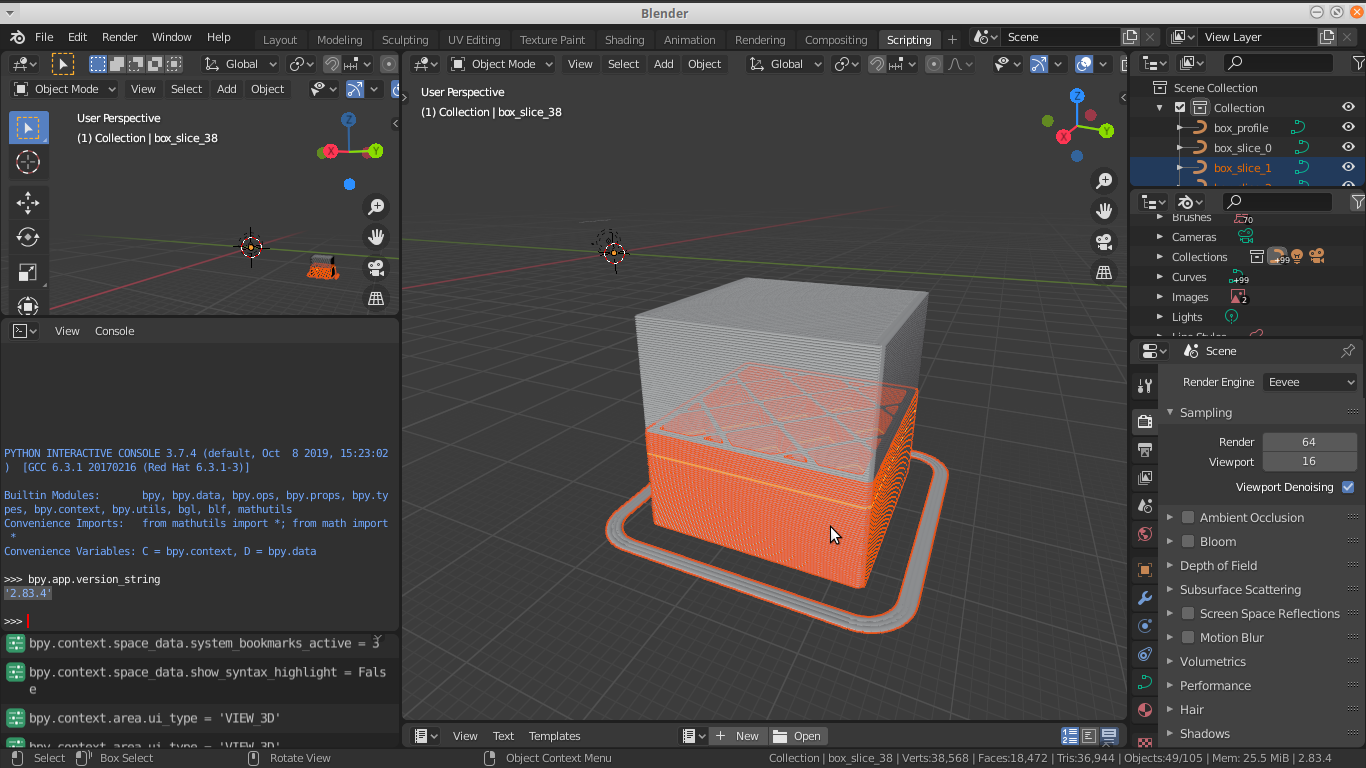Enable the Ambient Occlusion checkbox
The height and width of the screenshot is (768, 1366).
coord(1188,517)
